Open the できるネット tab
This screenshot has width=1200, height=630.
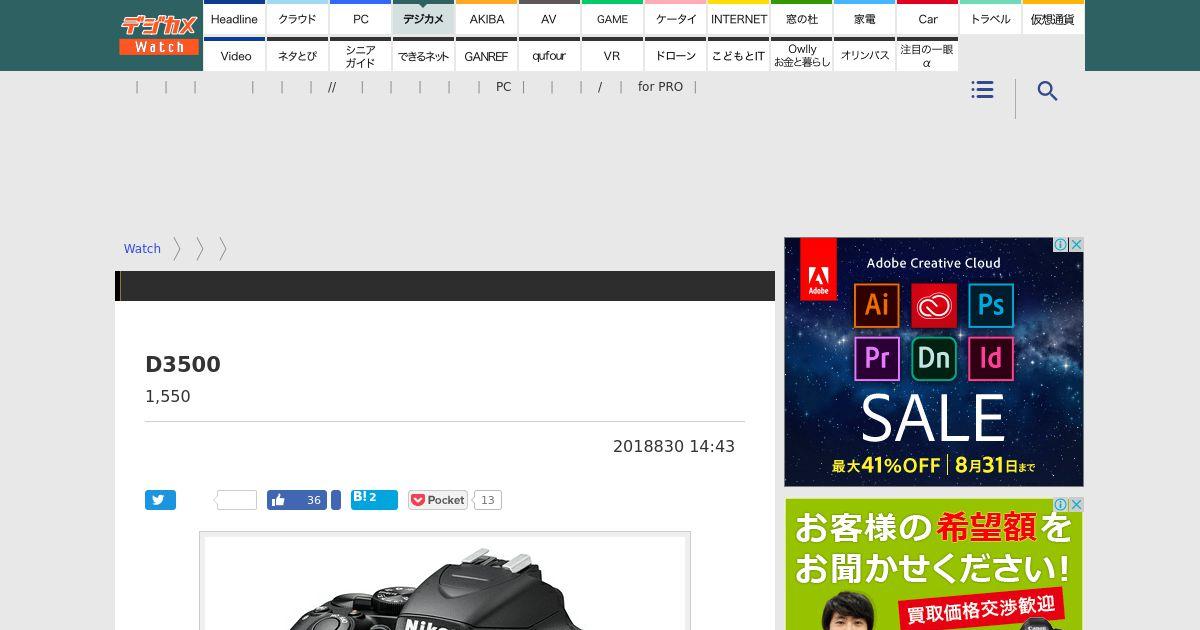point(423,55)
